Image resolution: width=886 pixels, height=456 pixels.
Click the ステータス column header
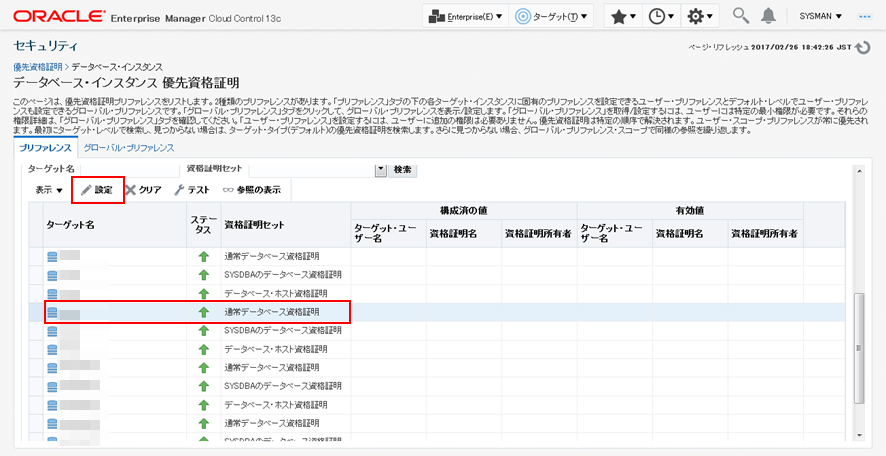[204, 224]
